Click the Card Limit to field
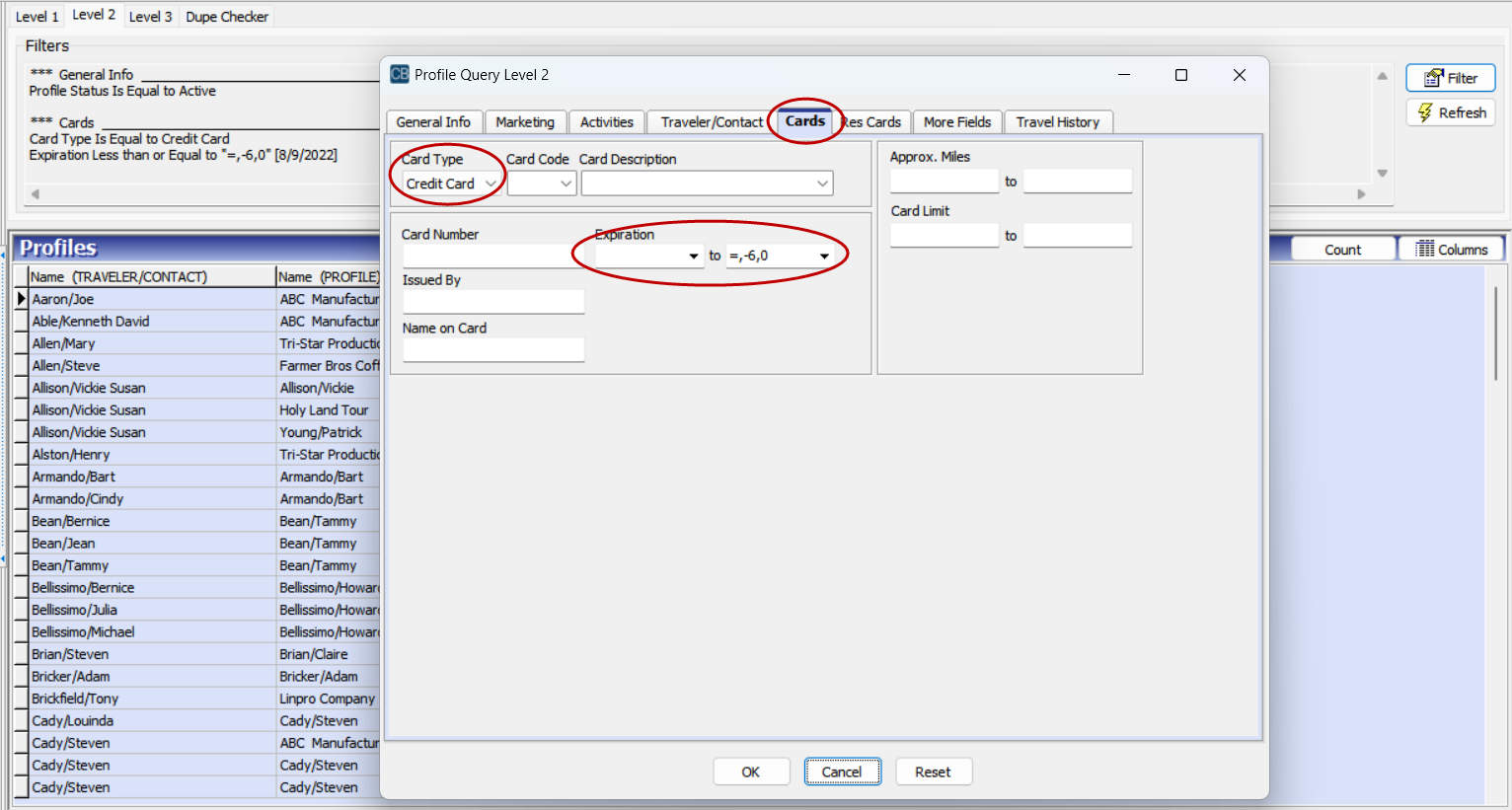This screenshot has height=810, width=1512. (1078, 235)
